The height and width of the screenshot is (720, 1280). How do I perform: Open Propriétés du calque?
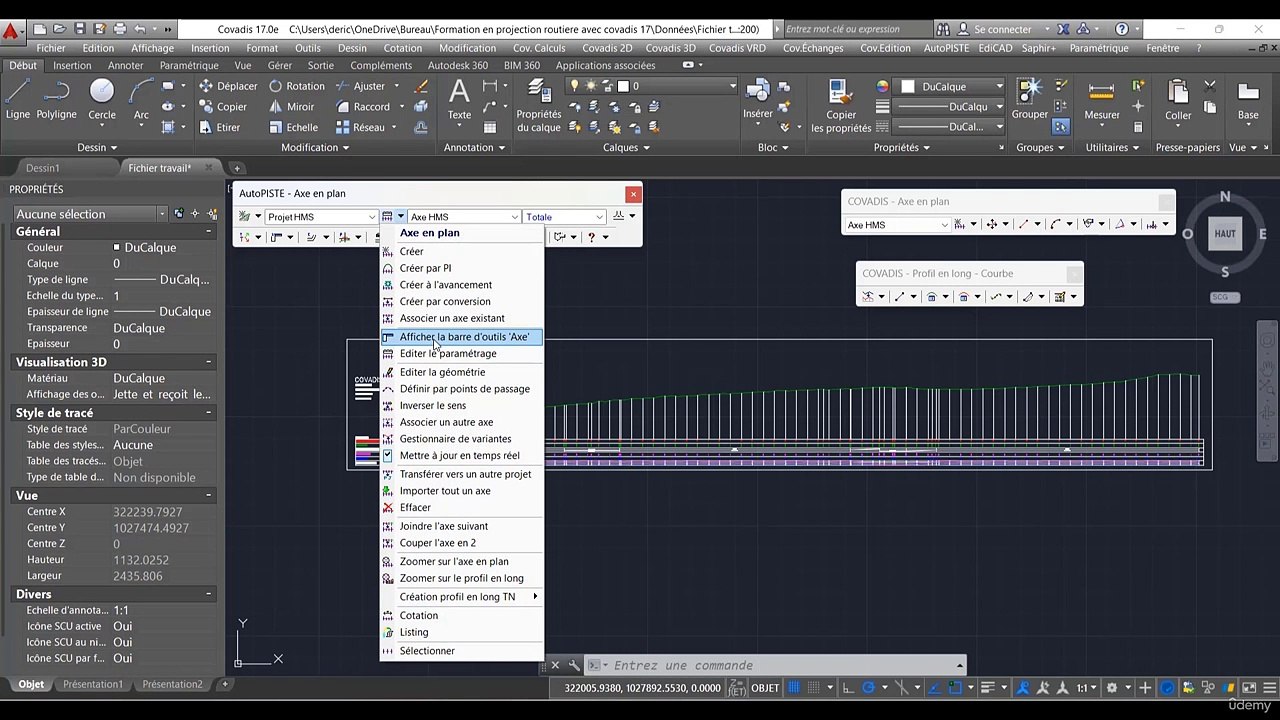pos(539,105)
